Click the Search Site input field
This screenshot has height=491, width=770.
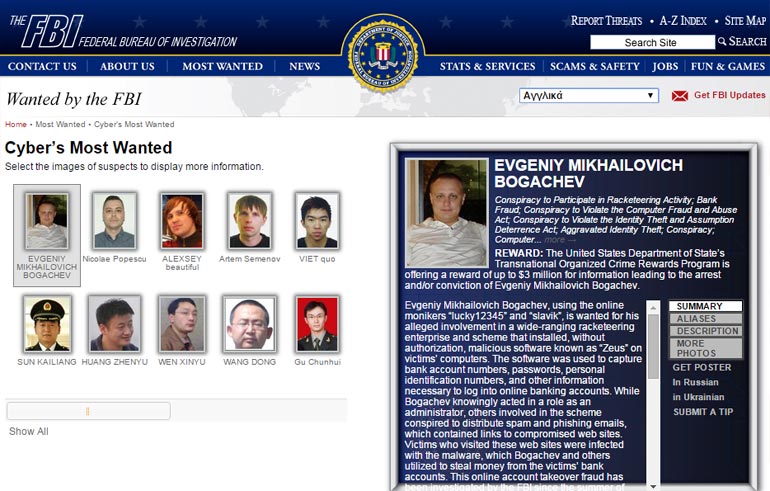pos(652,42)
